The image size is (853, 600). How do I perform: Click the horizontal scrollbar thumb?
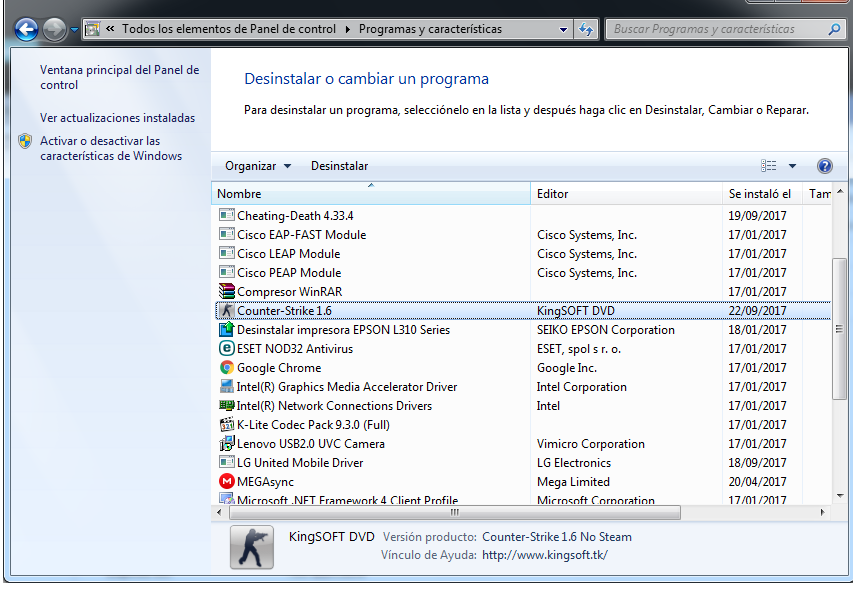tap(455, 512)
